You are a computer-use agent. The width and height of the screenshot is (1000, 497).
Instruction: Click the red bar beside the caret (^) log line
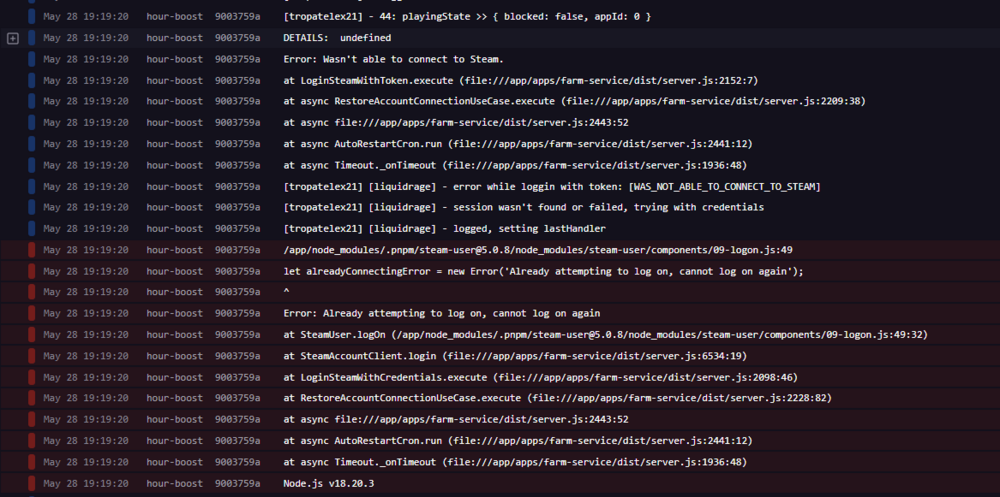tap(32, 292)
